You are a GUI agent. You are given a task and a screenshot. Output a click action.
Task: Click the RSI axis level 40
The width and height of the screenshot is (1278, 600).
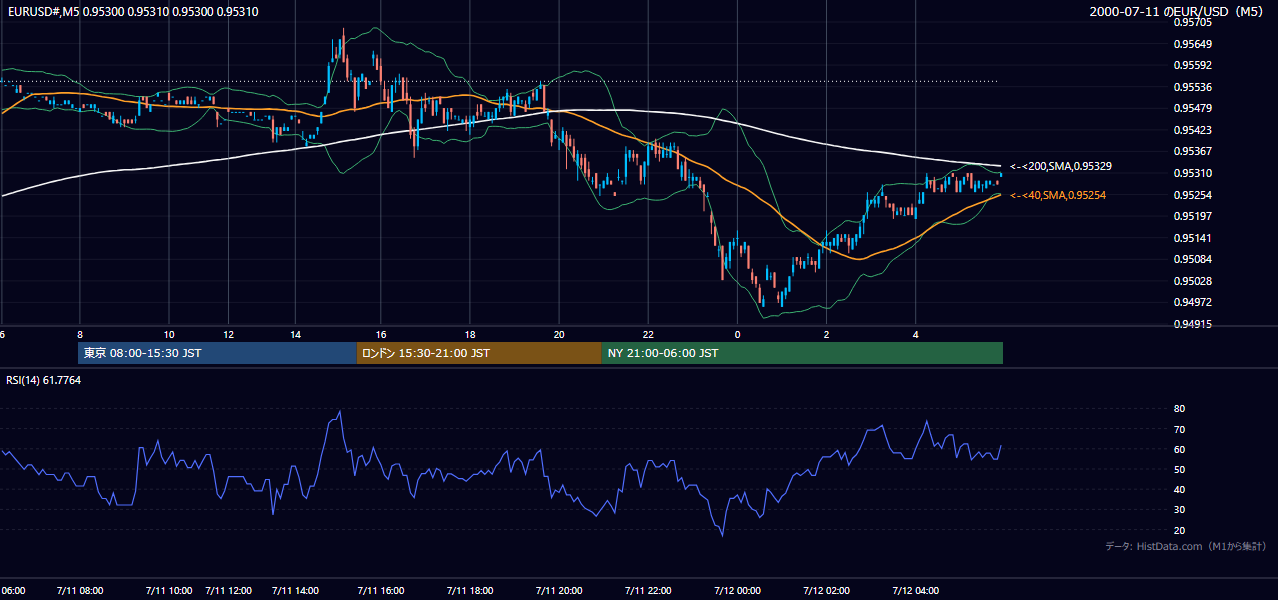click(1179, 489)
